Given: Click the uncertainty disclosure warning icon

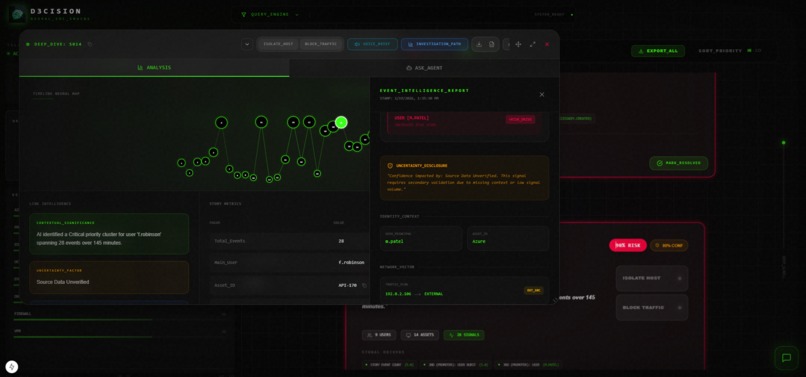Looking at the screenshot, I should 390,166.
